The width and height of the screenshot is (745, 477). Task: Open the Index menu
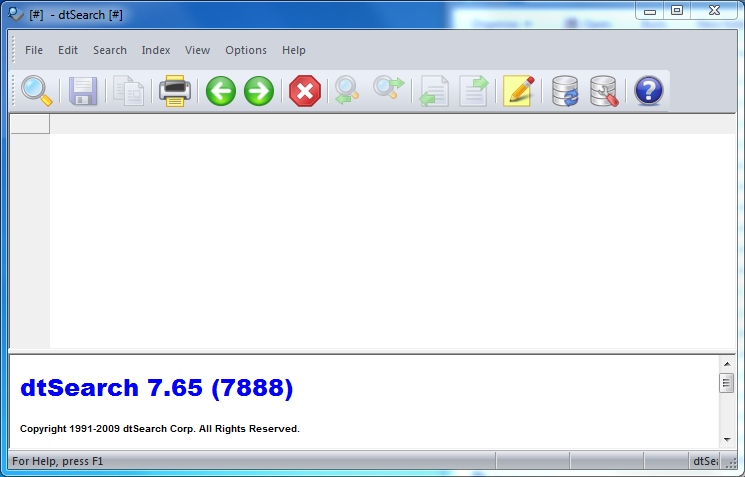[156, 50]
